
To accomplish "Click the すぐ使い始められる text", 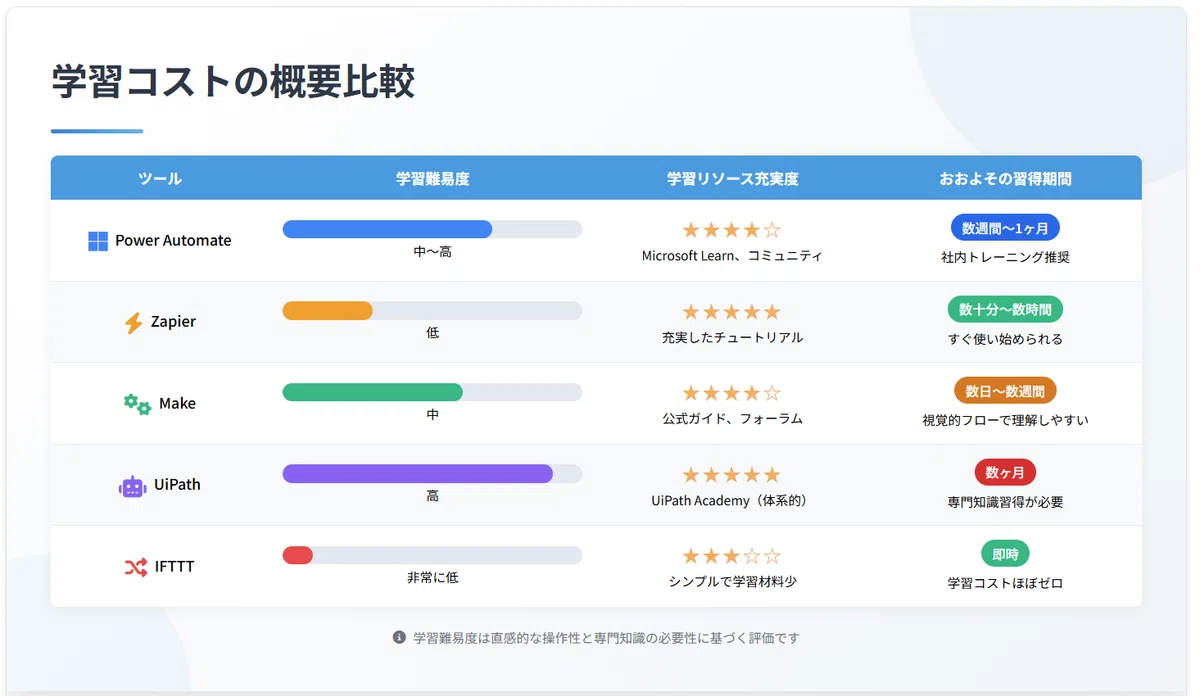I will 1005,339.
